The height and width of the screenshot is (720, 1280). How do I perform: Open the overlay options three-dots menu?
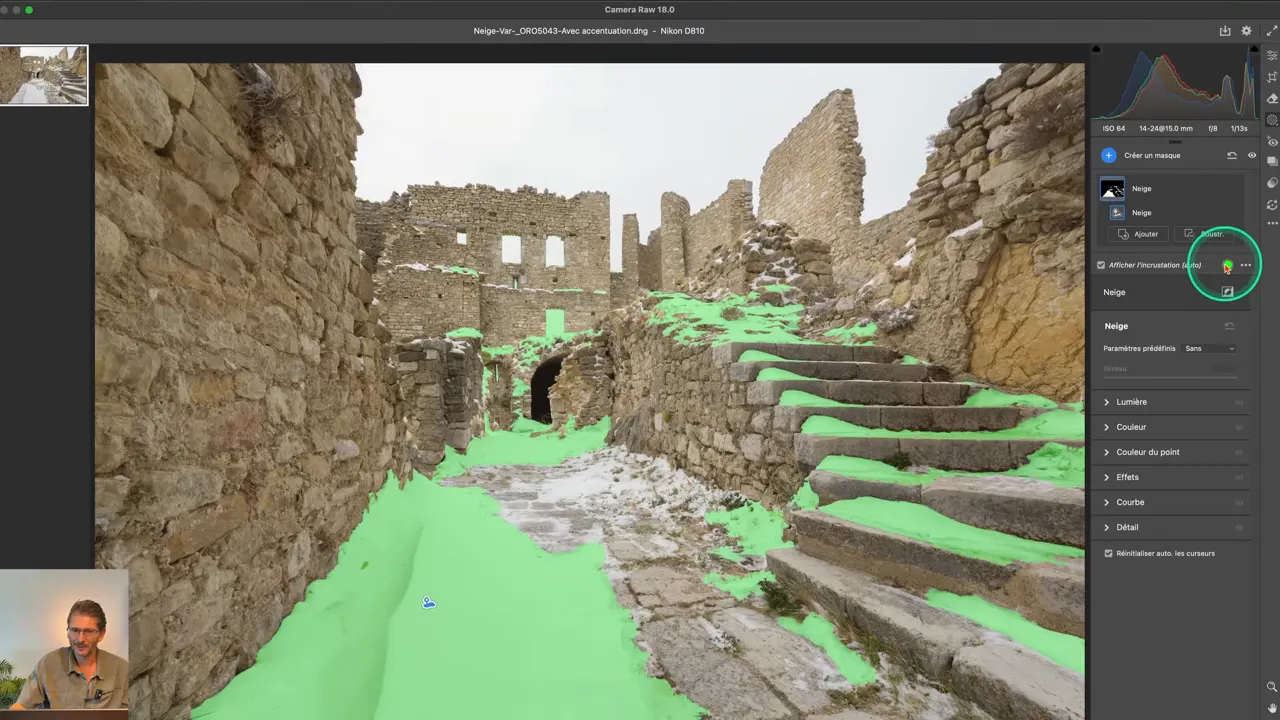1245,265
